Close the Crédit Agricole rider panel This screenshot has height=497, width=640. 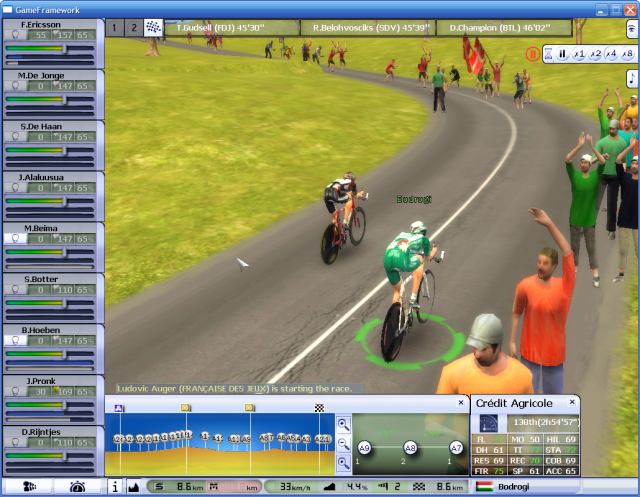[x=573, y=402]
